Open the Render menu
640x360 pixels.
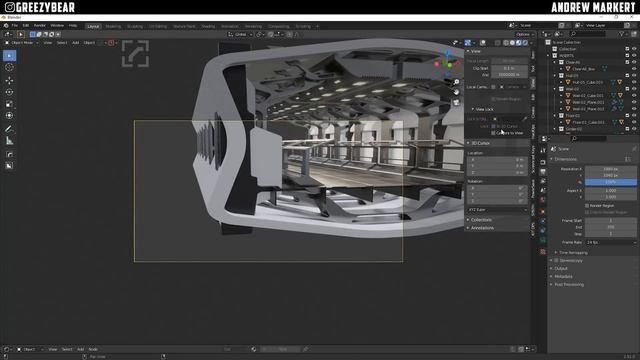(x=40, y=25)
